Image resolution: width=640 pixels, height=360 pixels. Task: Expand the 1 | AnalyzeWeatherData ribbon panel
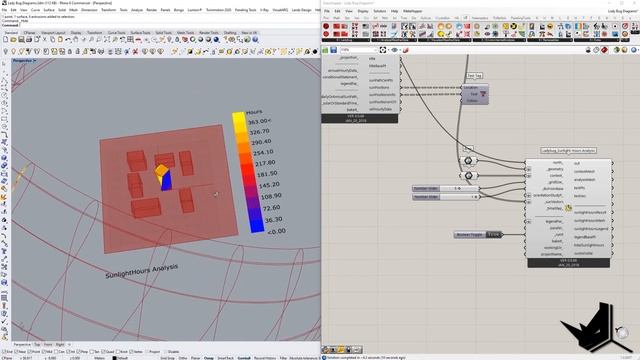tap(395, 40)
